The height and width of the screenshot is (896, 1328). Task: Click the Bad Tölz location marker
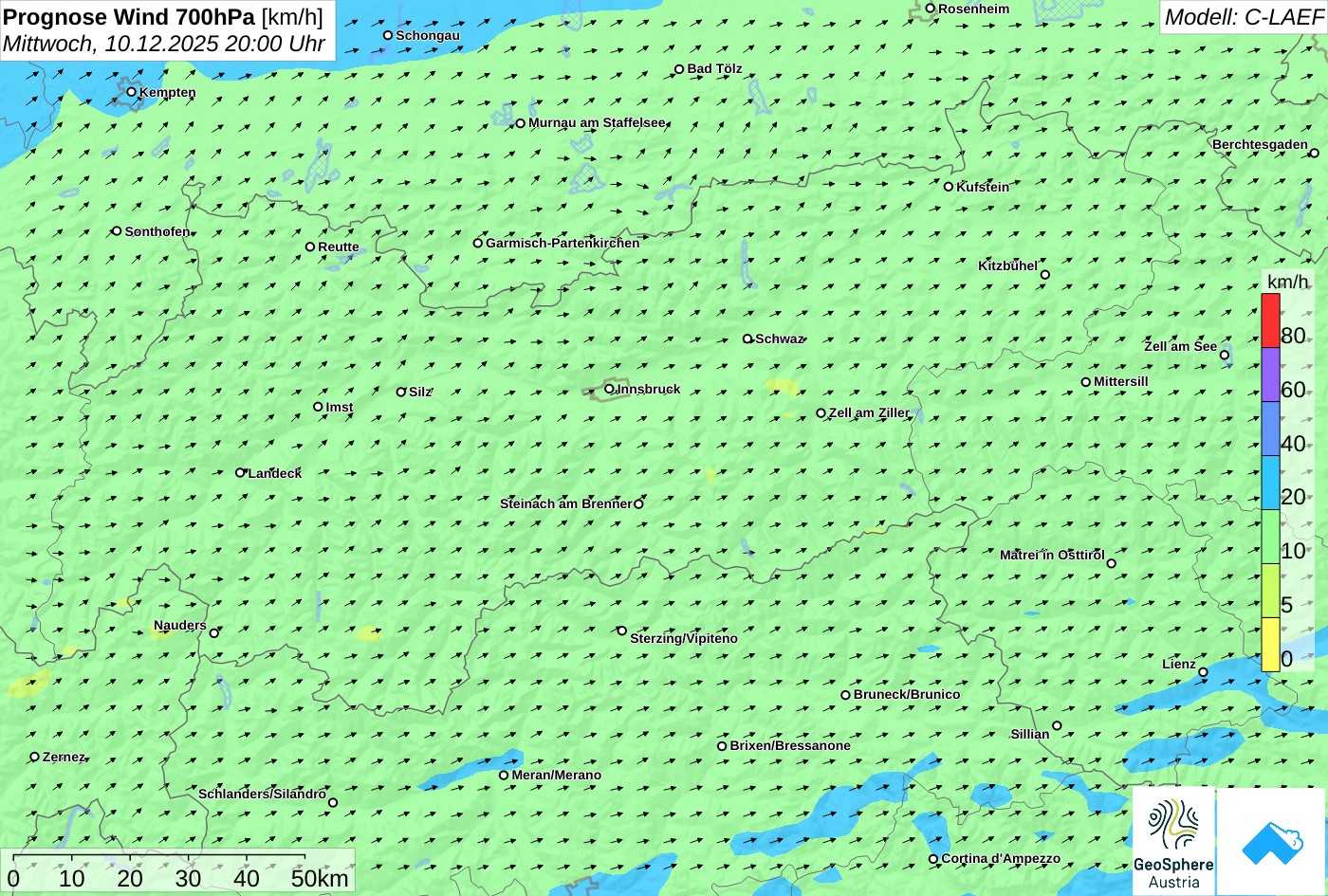[679, 69]
